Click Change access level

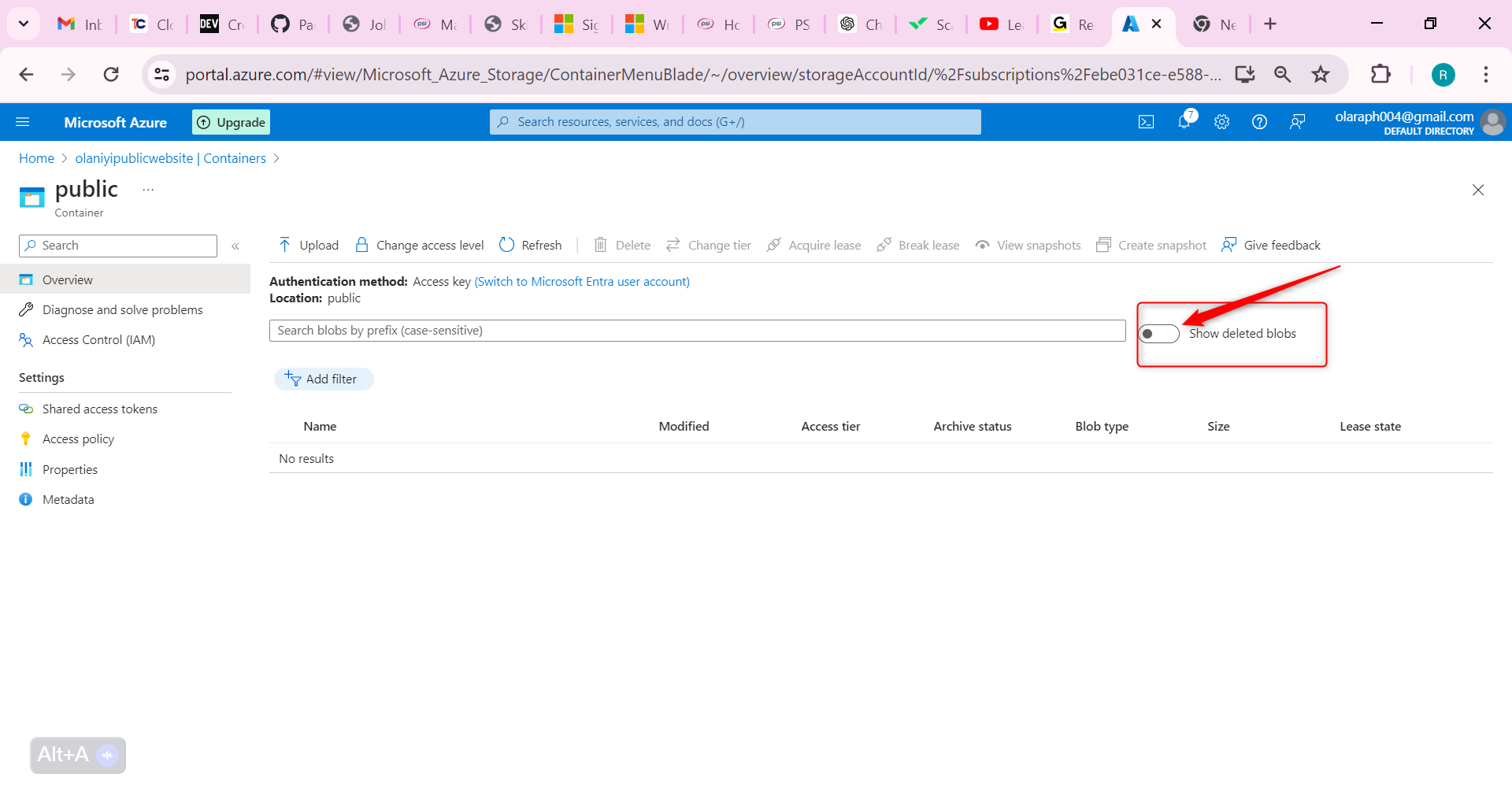coord(420,246)
